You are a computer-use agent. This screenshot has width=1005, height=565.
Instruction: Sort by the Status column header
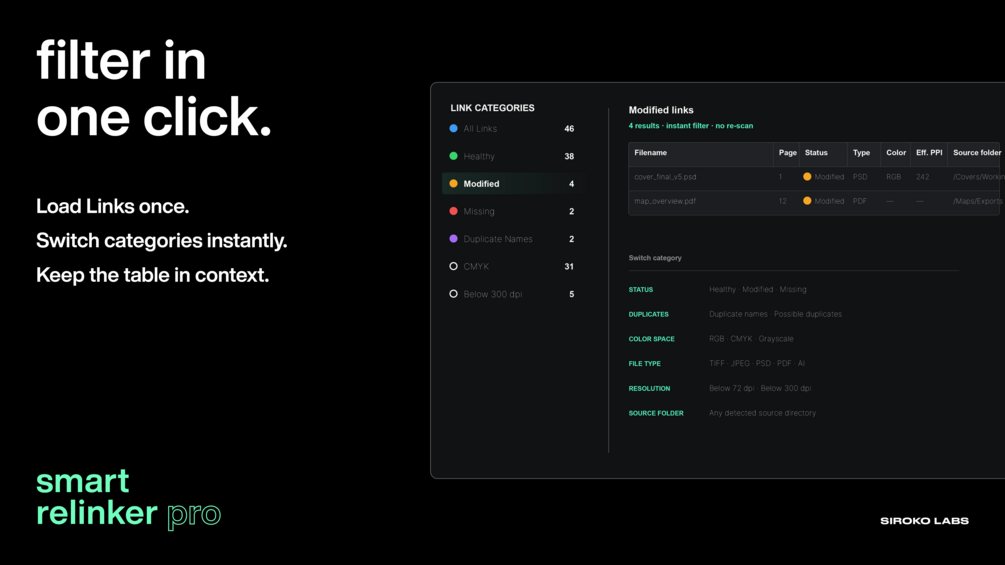click(816, 153)
